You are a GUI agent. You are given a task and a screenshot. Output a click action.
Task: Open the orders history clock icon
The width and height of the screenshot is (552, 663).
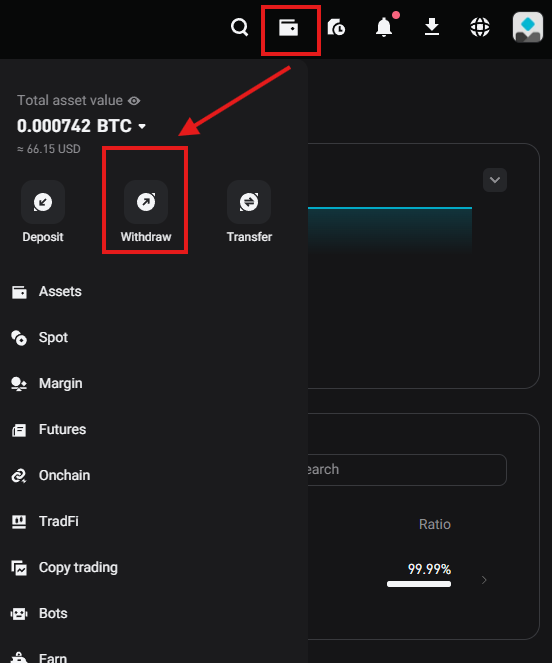coord(336,27)
